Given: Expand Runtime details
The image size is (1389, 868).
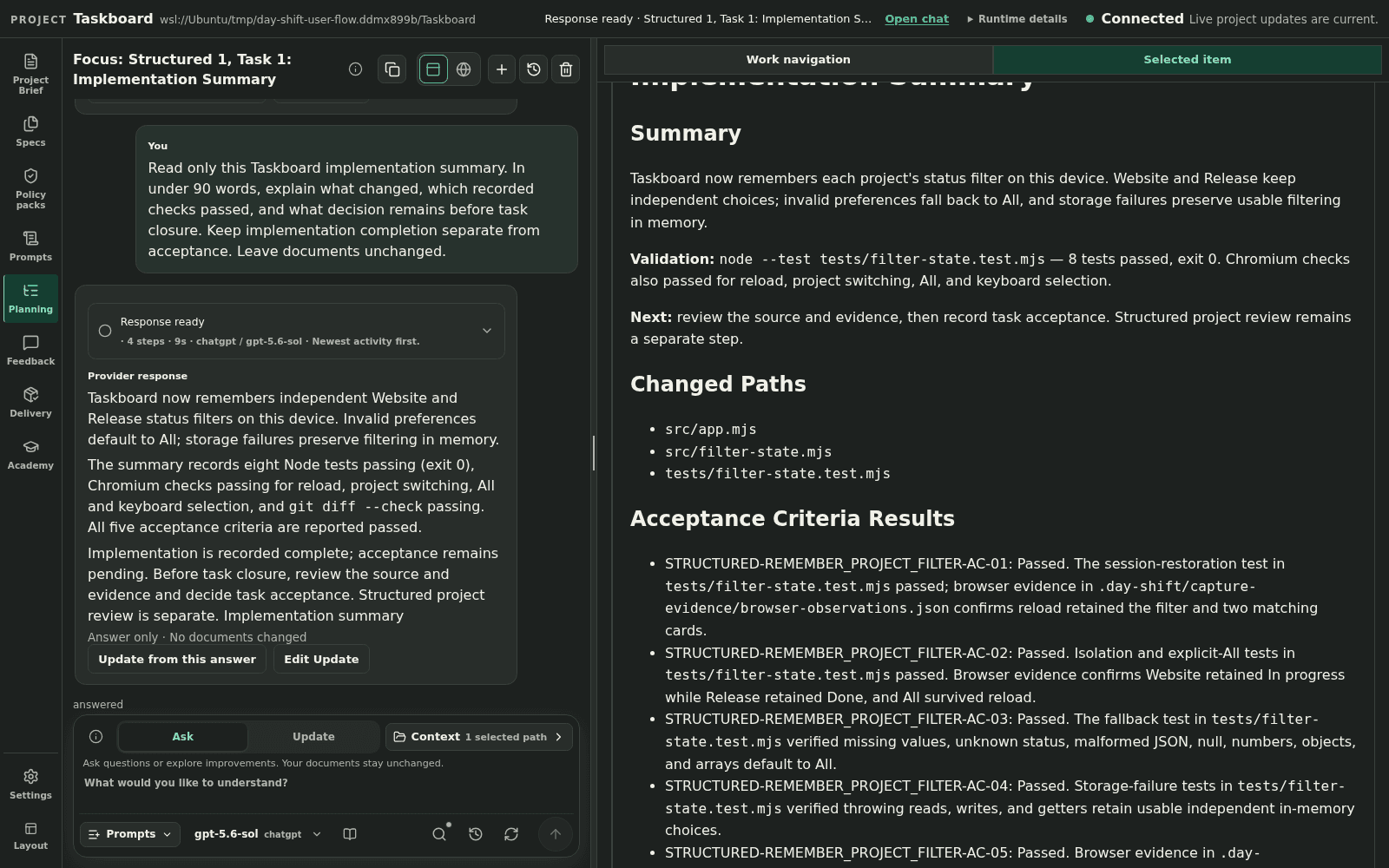Looking at the screenshot, I should (1017, 19).
